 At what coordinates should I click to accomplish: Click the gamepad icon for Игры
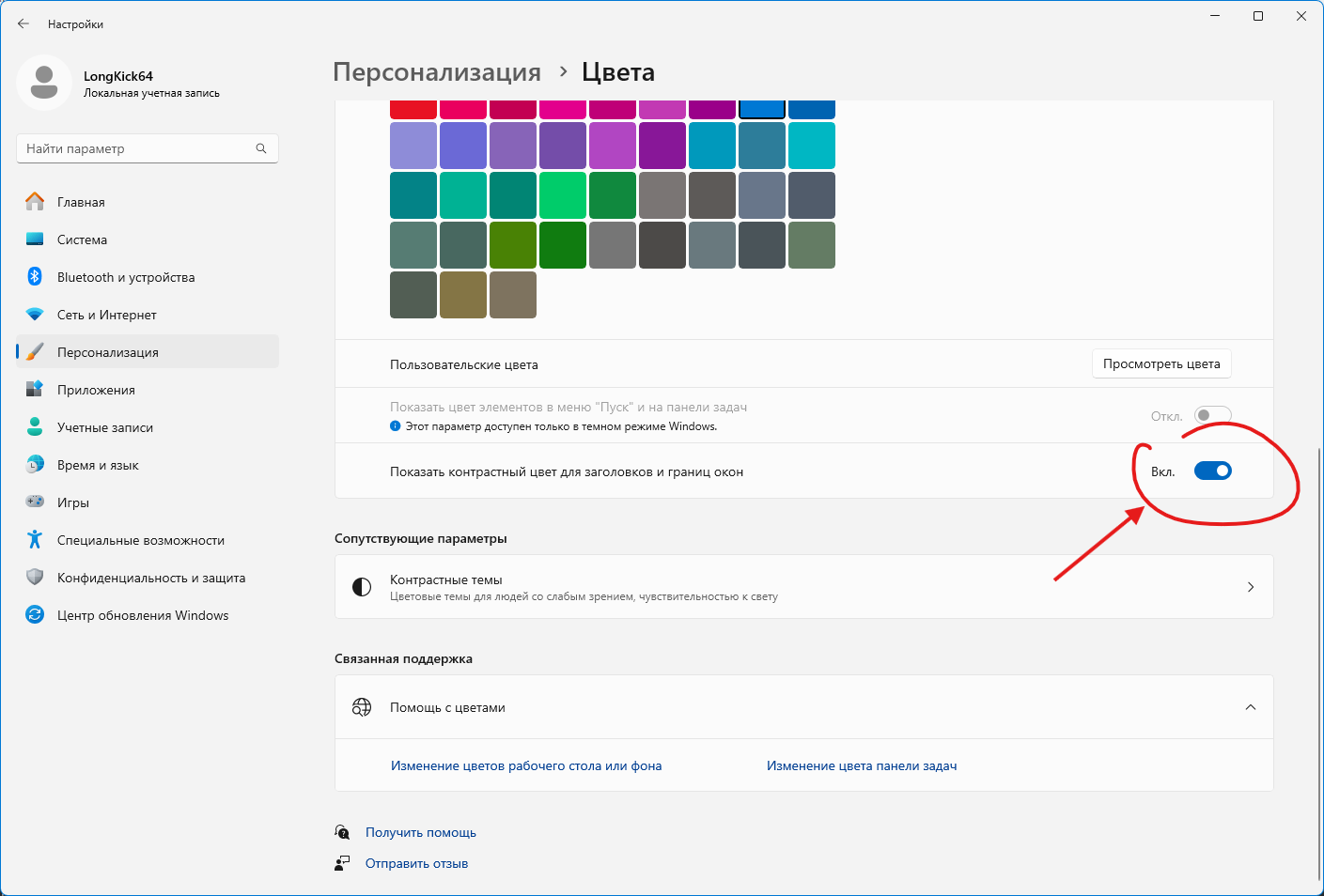click(x=35, y=502)
